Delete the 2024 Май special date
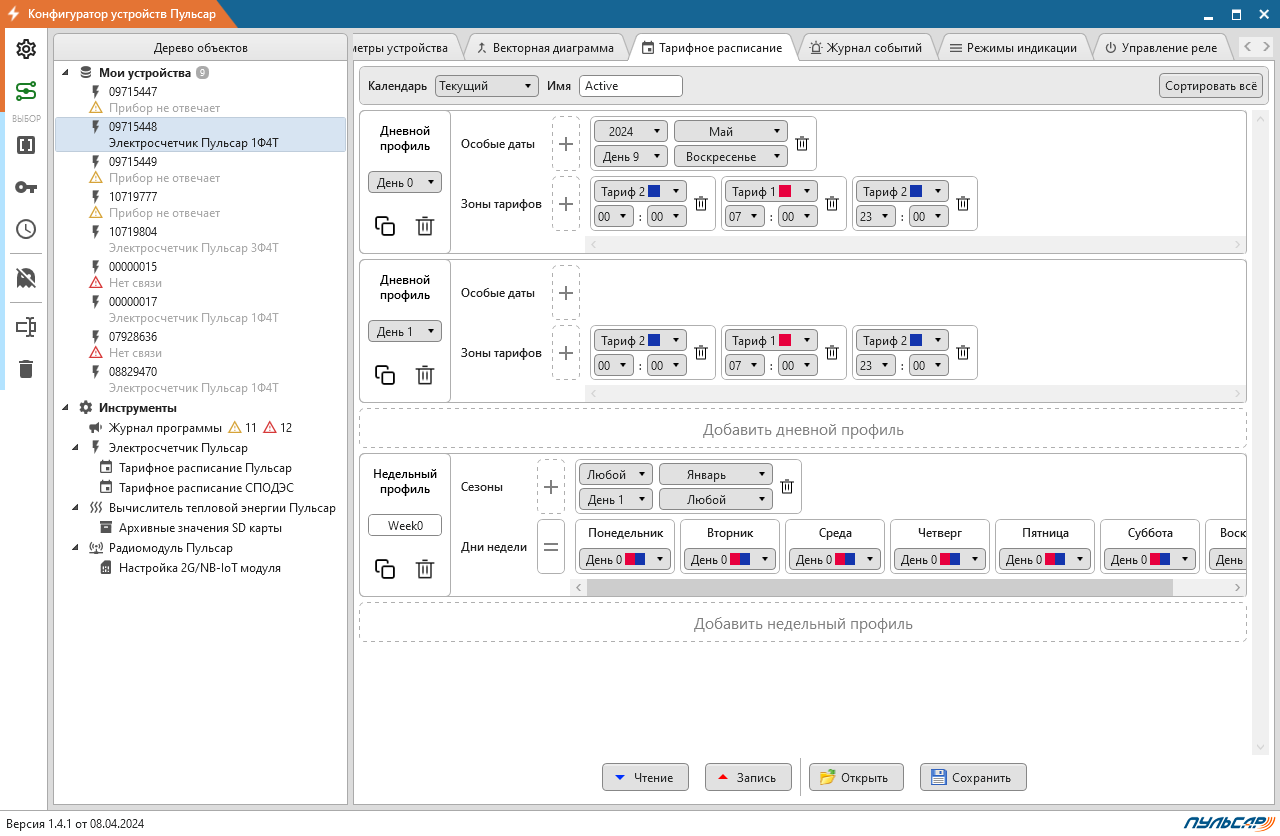 802,144
